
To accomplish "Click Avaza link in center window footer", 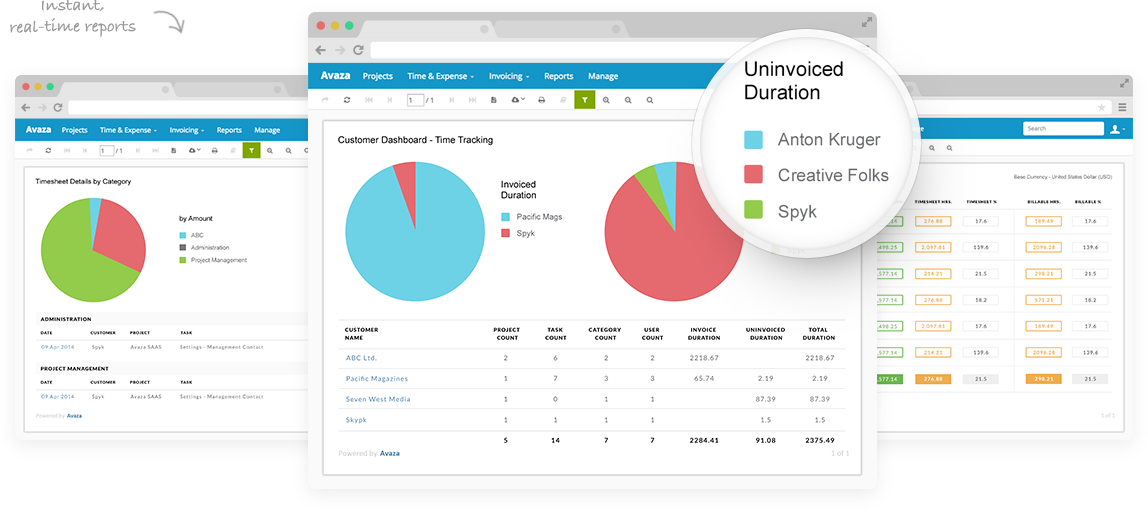I will pos(390,453).
